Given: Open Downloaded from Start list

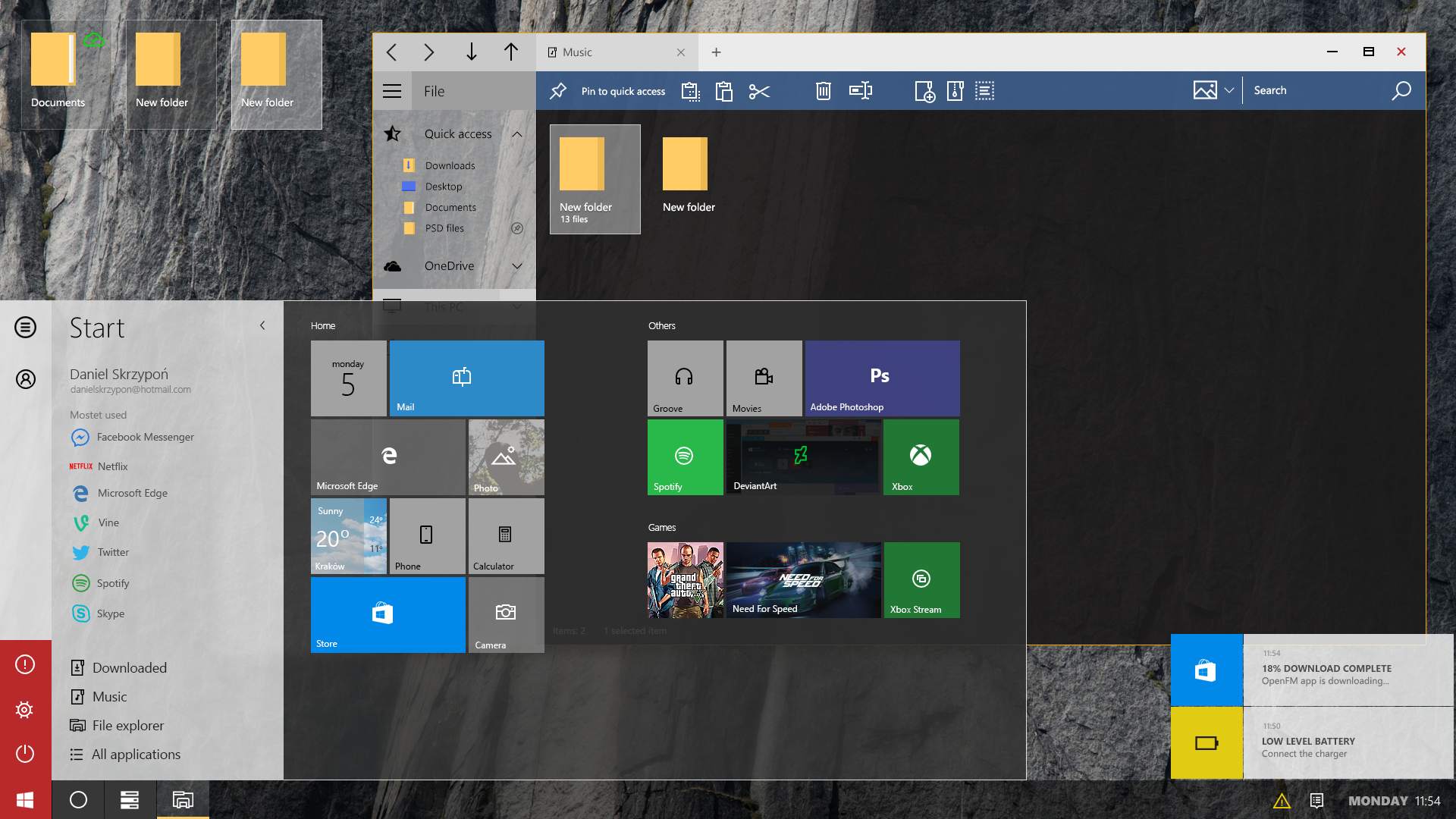Looking at the screenshot, I should [118, 668].
